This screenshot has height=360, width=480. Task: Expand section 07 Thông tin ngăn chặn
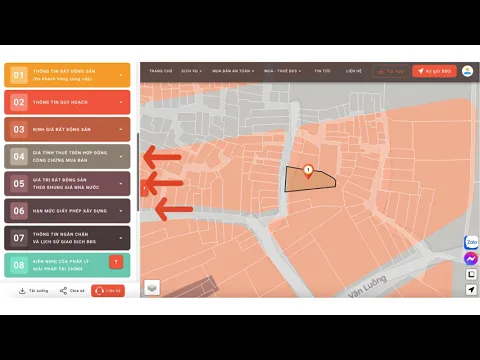pos(67,238)
